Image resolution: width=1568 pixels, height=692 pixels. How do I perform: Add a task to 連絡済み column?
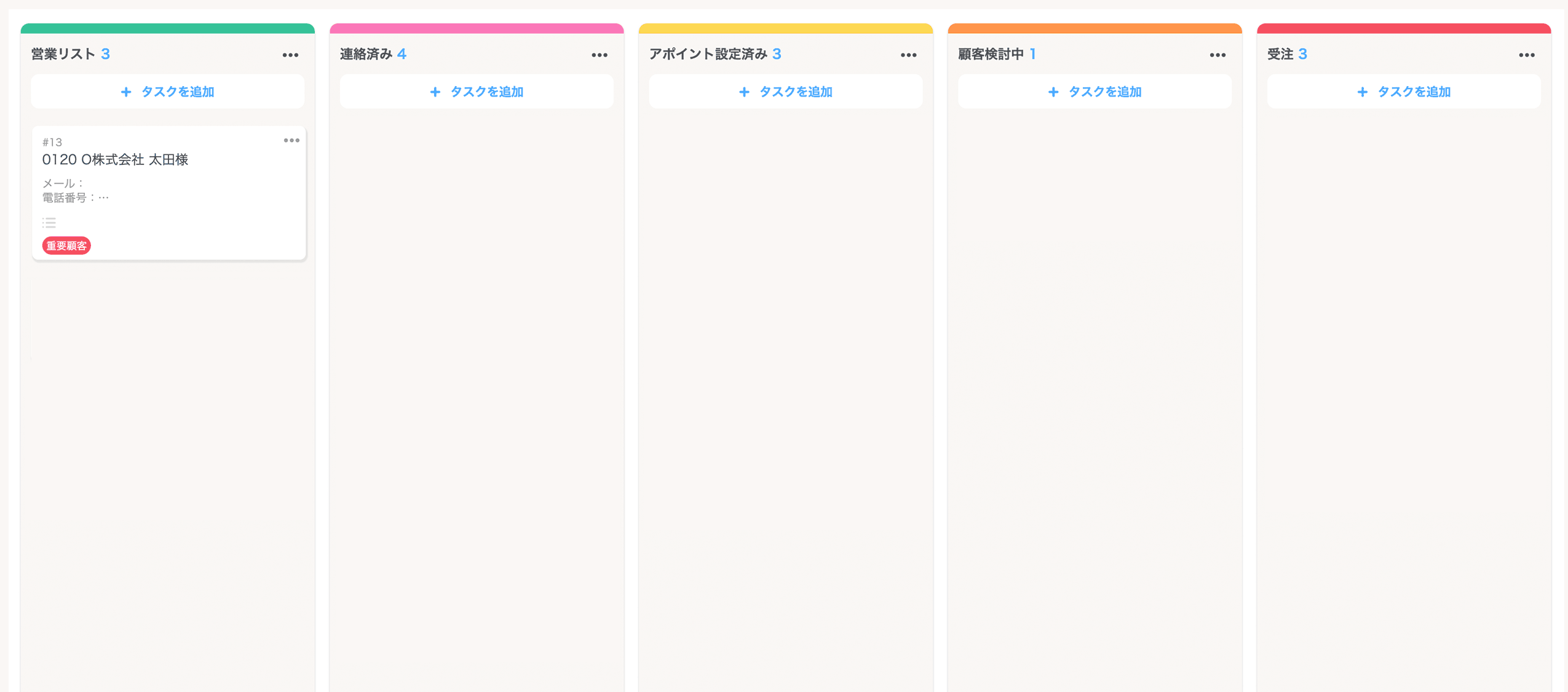tap(477, 92)
